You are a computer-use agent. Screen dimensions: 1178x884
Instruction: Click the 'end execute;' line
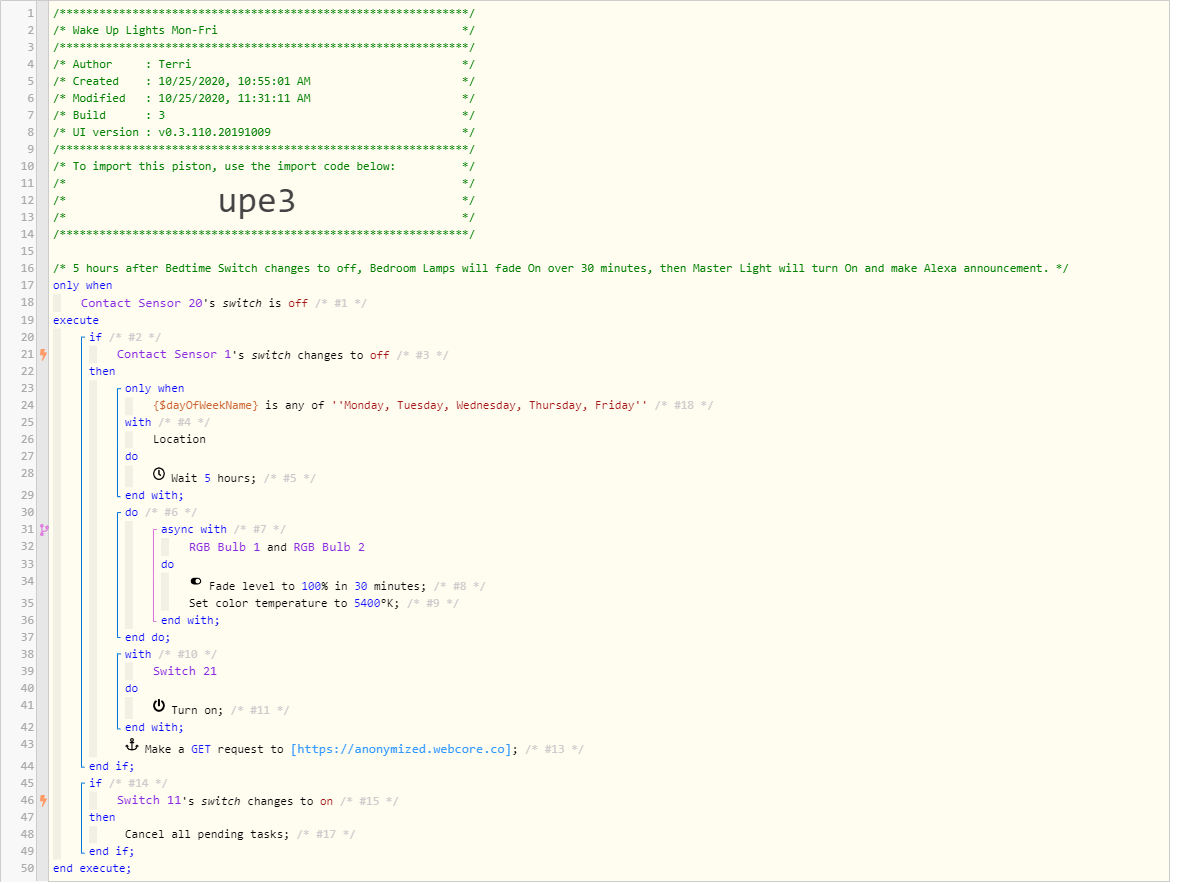pos(92,868)
